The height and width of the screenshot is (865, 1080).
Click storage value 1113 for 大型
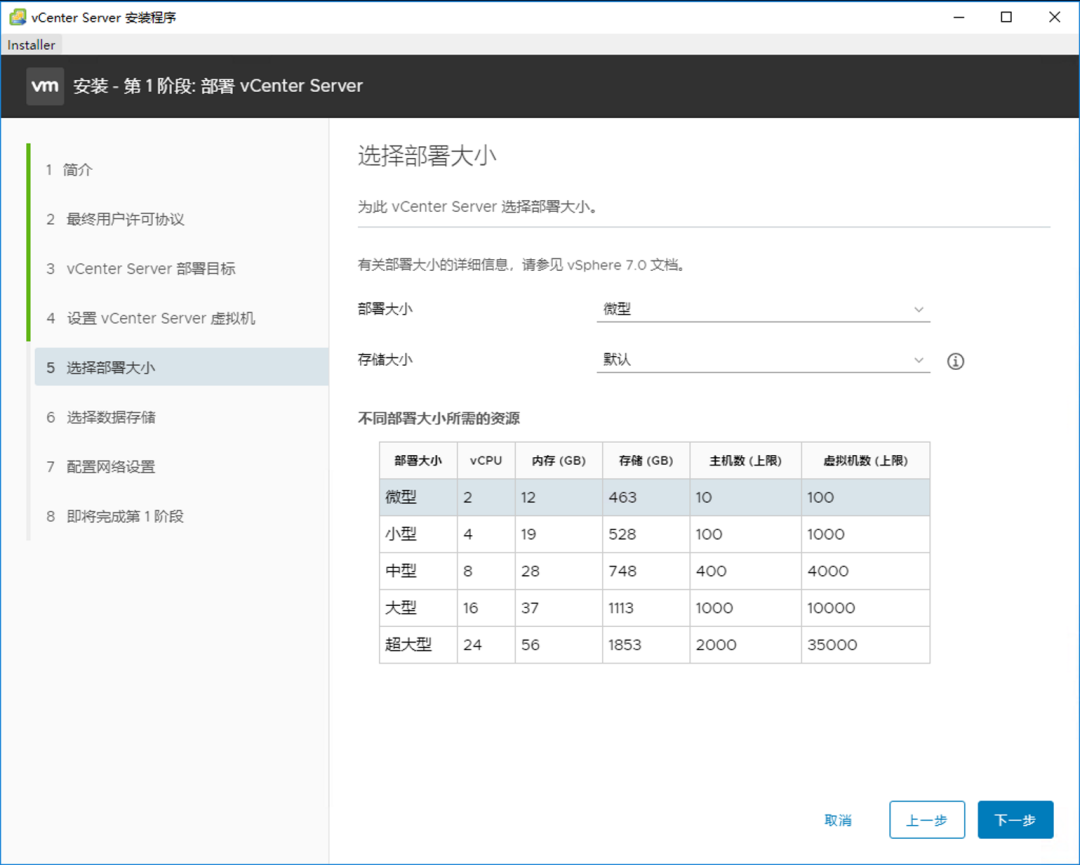click(x=621, y=608)
